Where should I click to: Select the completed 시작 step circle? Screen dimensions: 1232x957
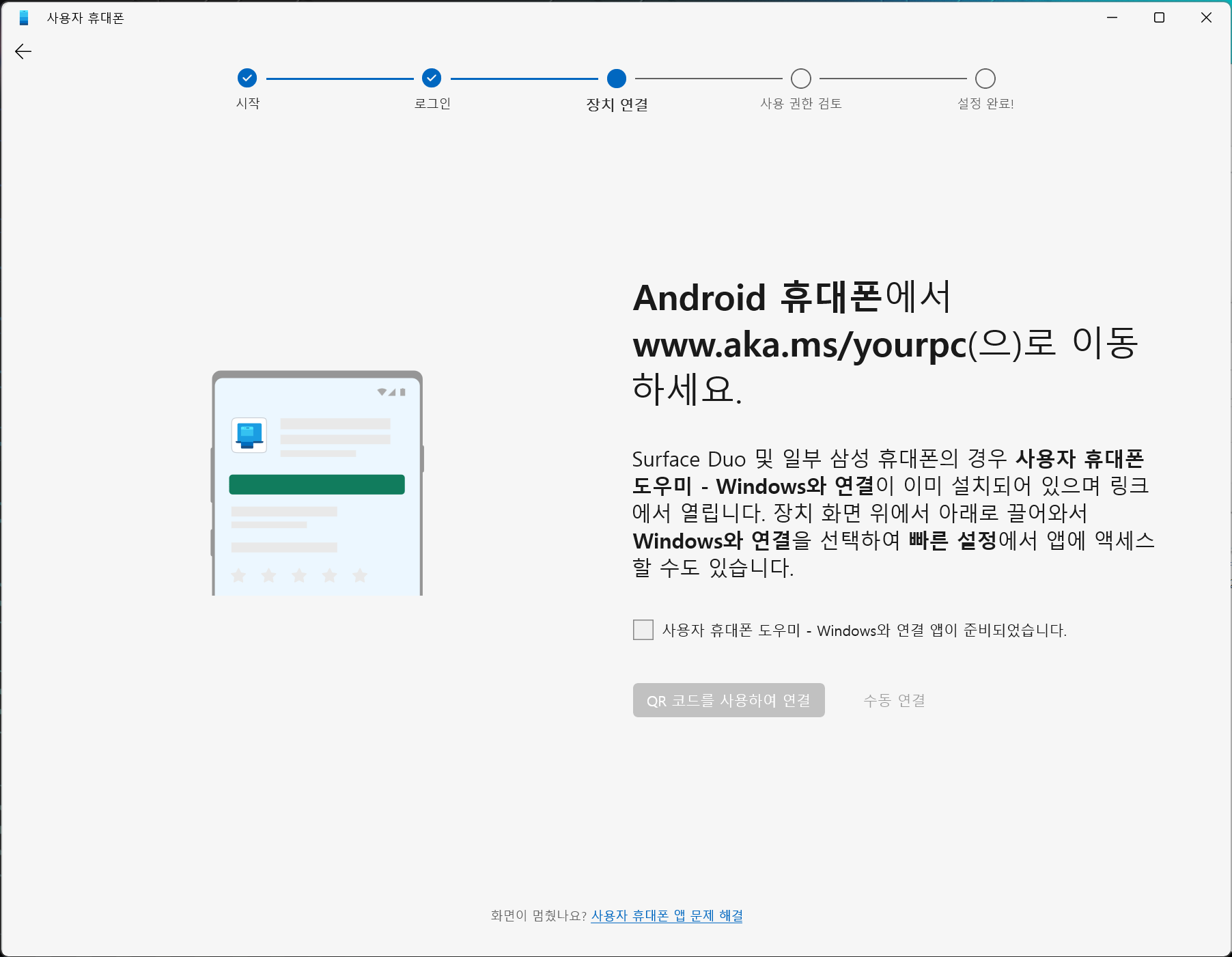tap(247, 79)
